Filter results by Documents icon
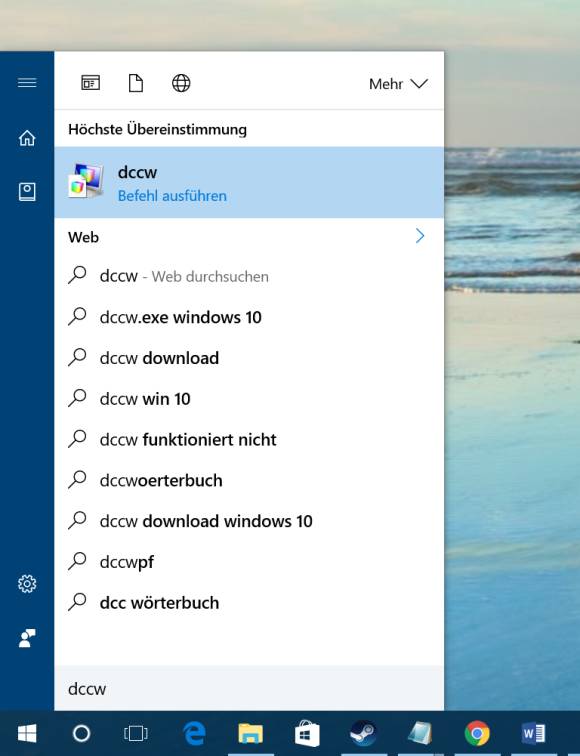580x756 pixels. click(x=136, y=83)
